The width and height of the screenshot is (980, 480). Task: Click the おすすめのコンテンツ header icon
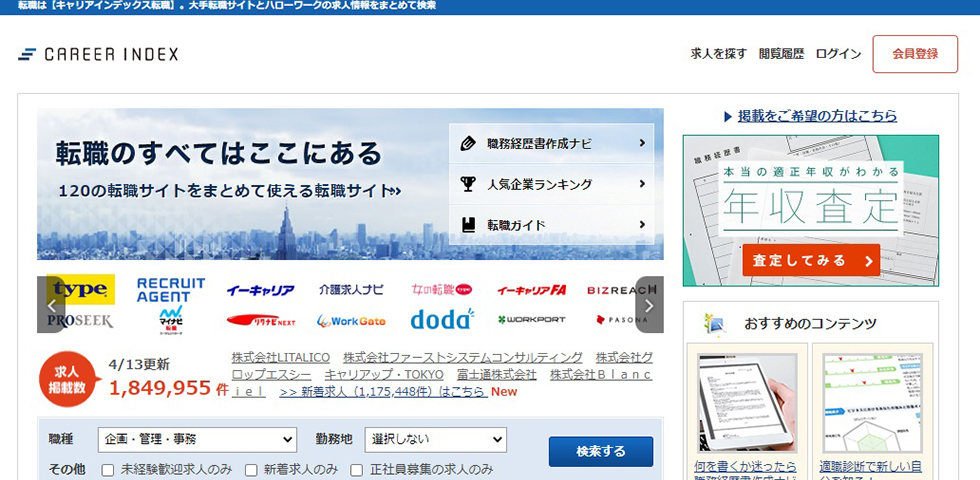[x=714, y=323]
